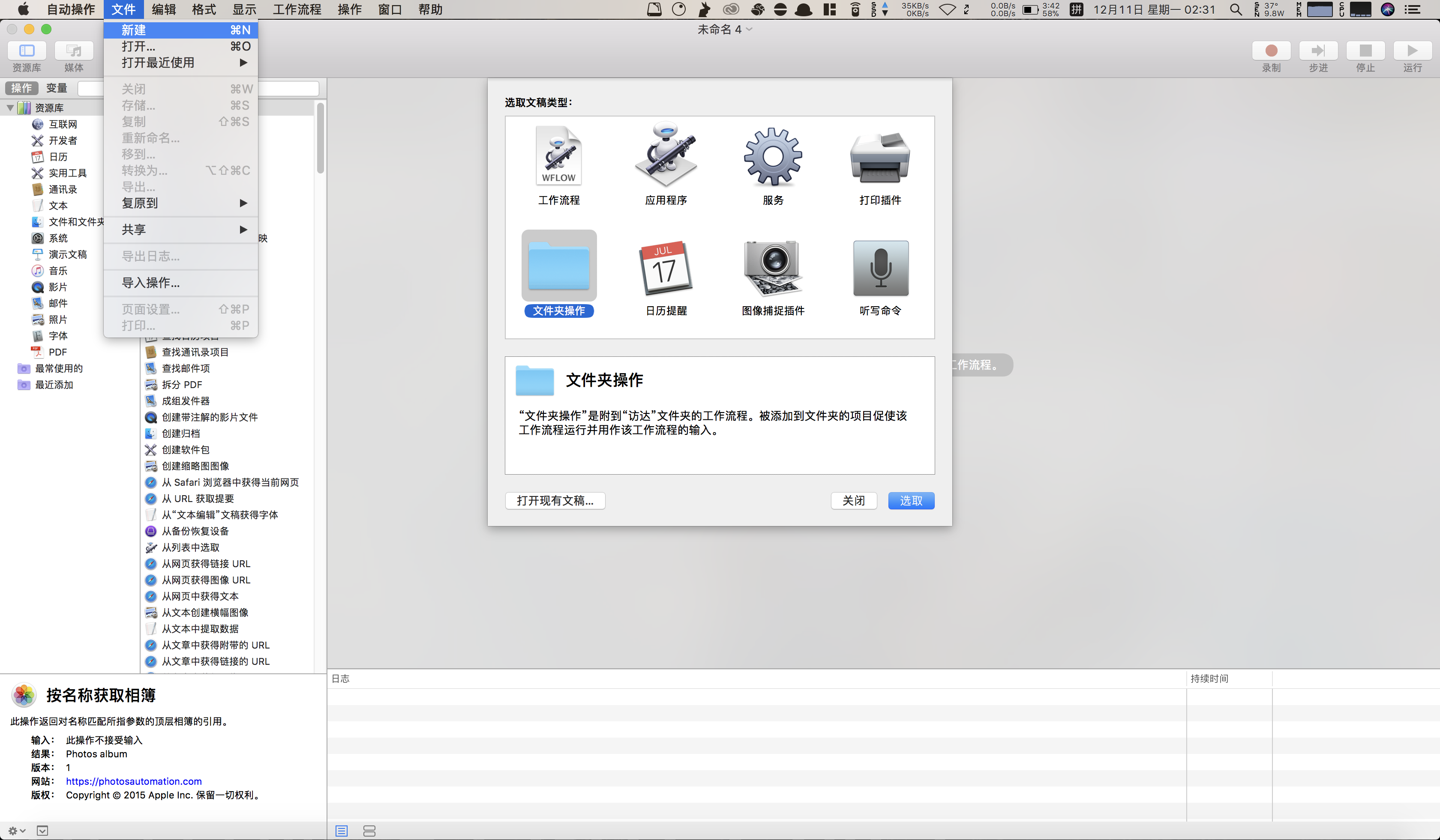Toggle the log view icon at bottom

click(x=341, y=830)
